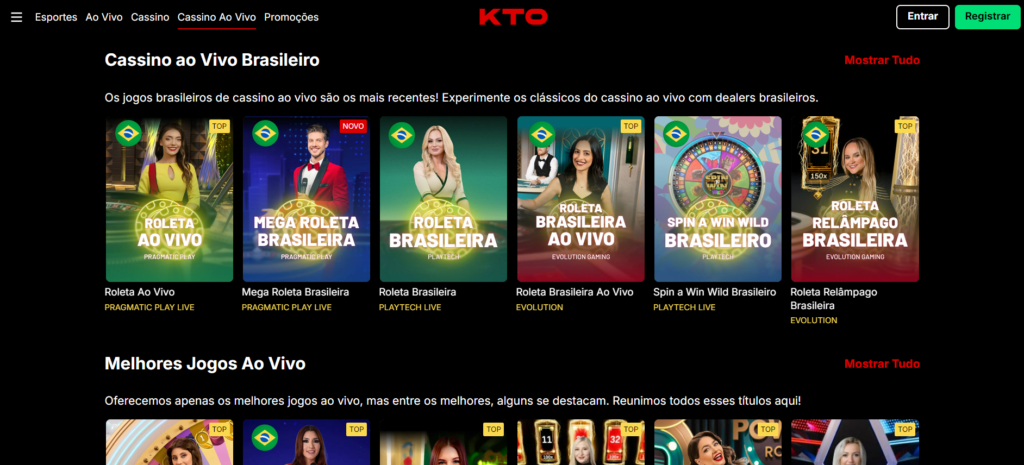Click Brazil flag on Roleta Brasileira card
Image resolution: width=1024 pixels, height=465 pixels.
402,135
